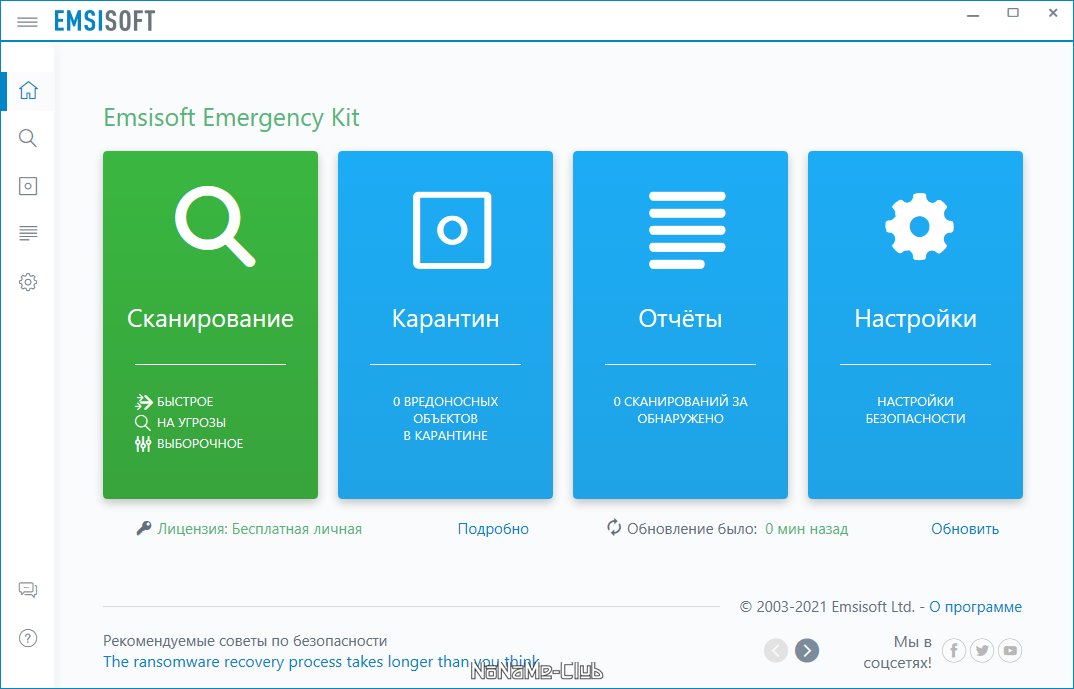Open Reports via sidebar lines icon
Image resolution: width=1074 pixels, height=689 pixels.
point(28,234)
